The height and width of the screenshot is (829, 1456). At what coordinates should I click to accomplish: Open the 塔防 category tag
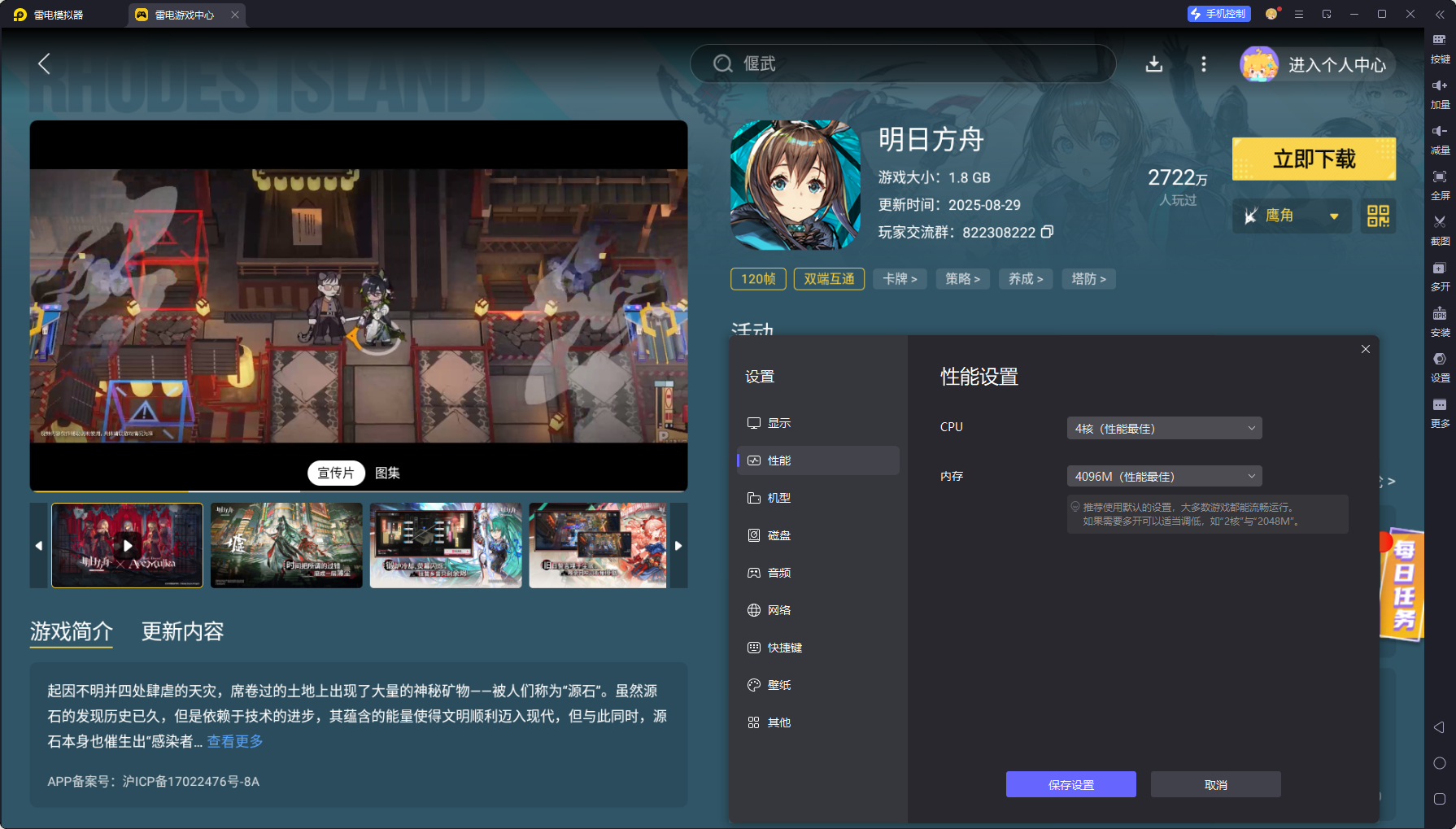point(1089,279)
